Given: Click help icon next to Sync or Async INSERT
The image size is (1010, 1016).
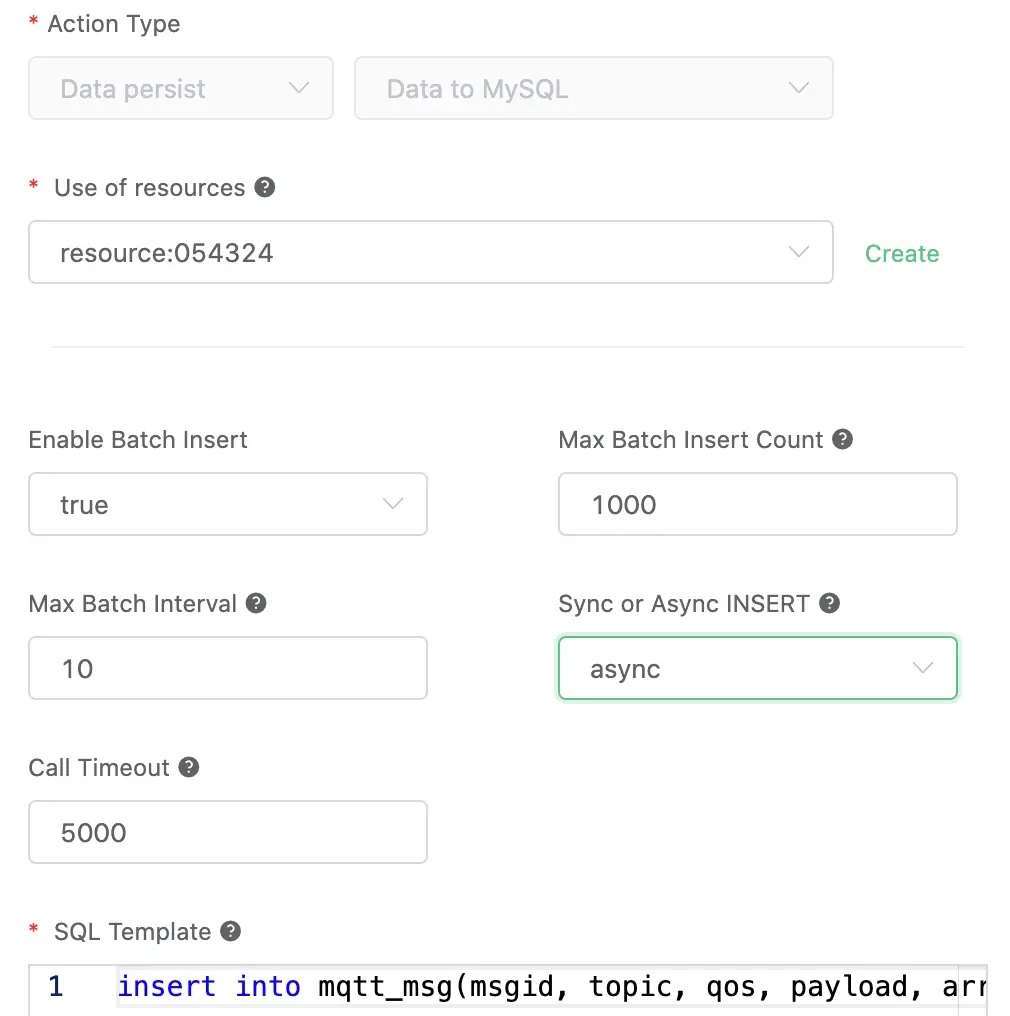Looking at the screenshot, I should pyautogui.click(x=829, y=603).
